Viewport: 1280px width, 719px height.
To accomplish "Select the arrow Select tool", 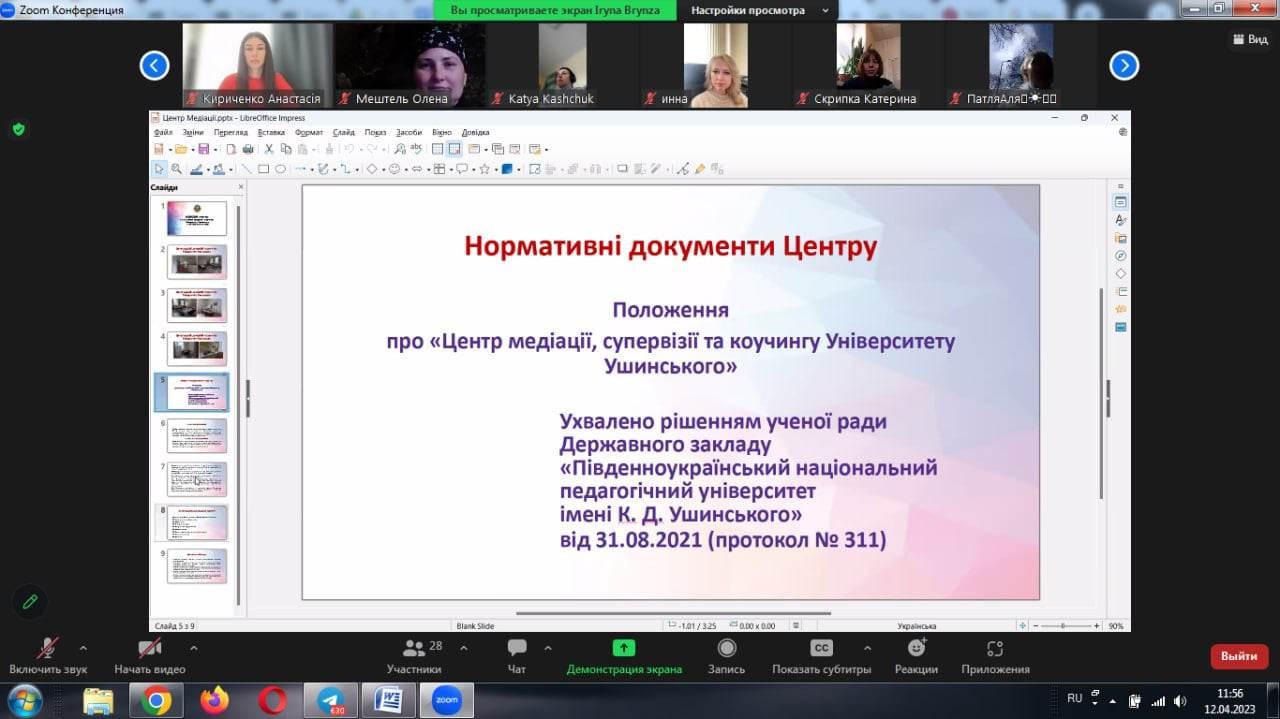I will point(159,169).
